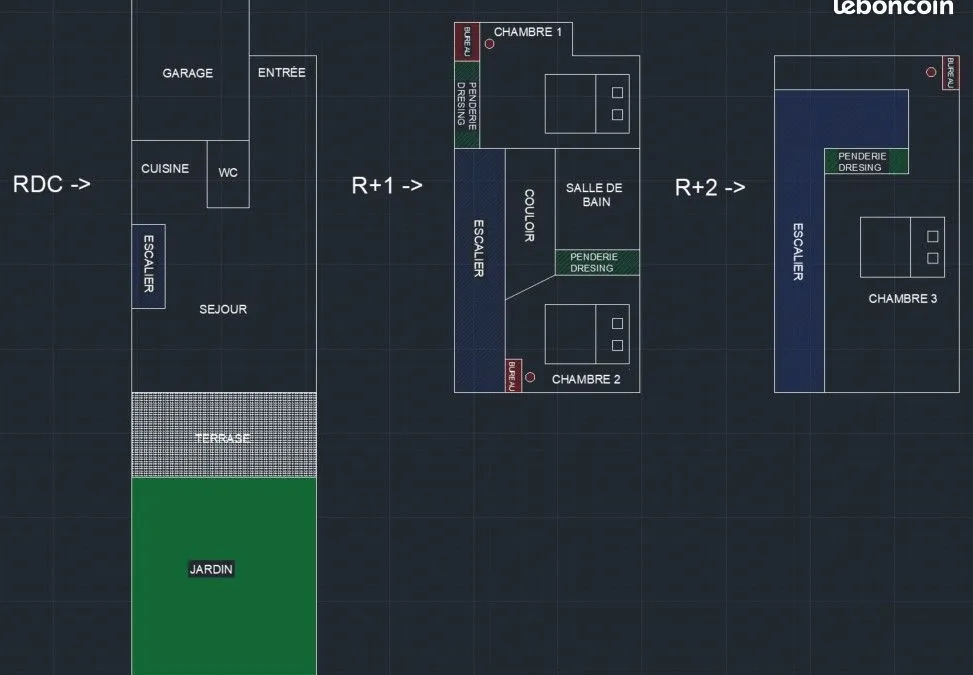Select the JARDIN label
This screenshot has width=973, height=675.
point(211,569)
